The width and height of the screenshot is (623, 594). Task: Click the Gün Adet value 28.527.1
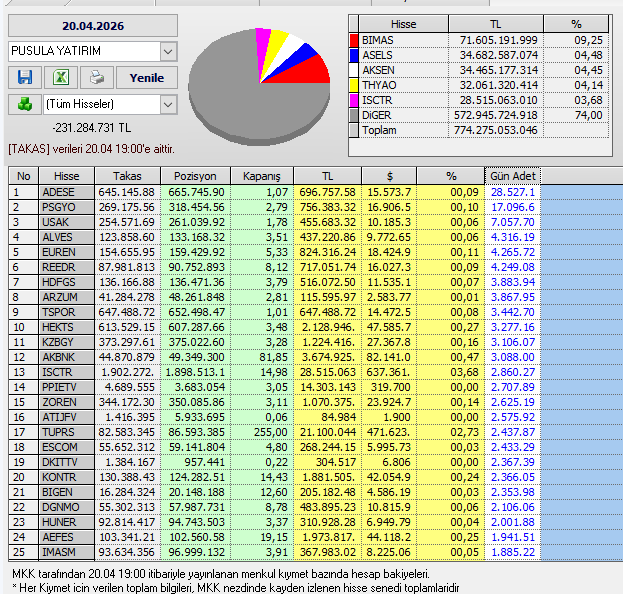pos(513,192)
